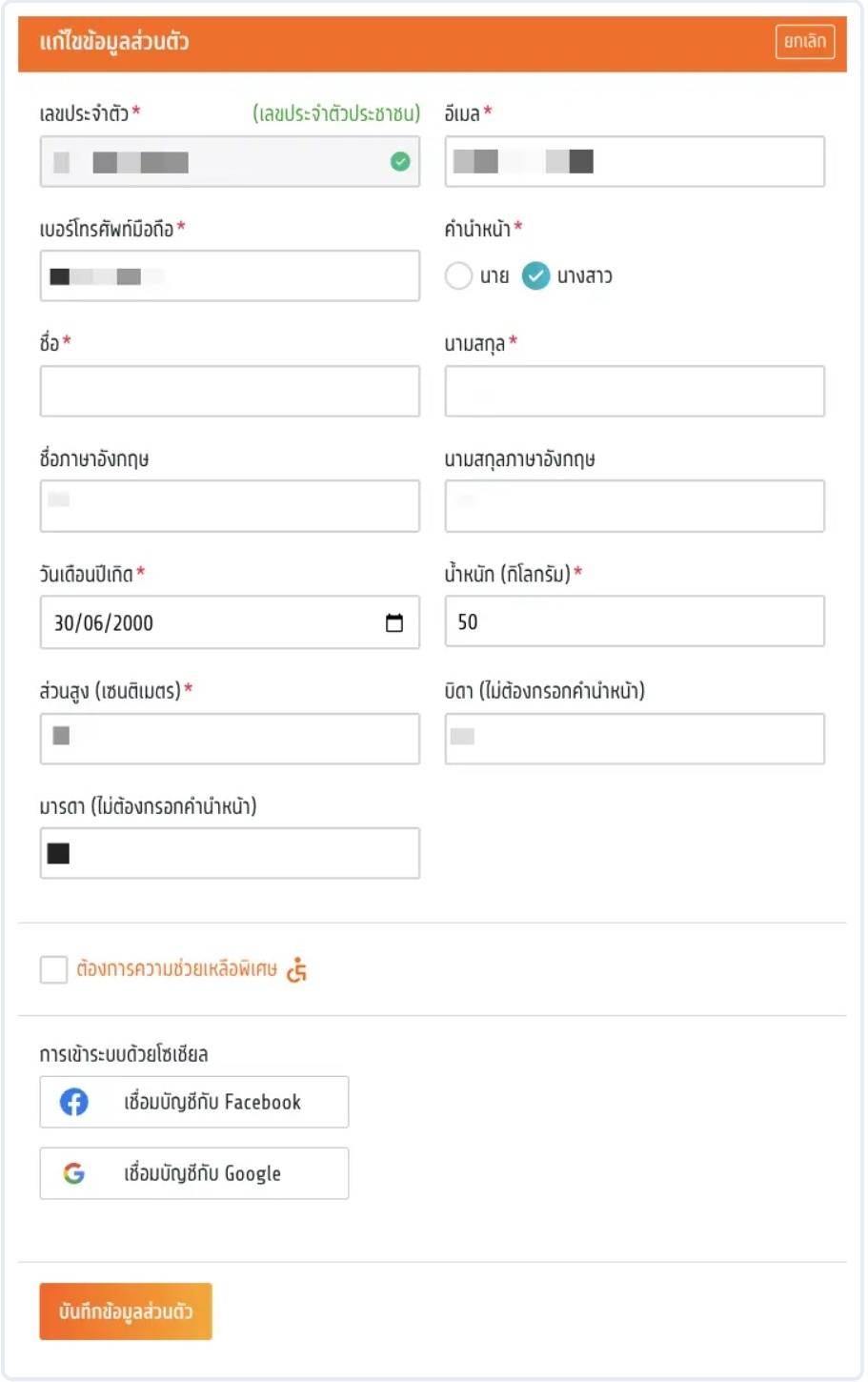
Task: Click the Google logo icon
Action: click(74, 1173)
